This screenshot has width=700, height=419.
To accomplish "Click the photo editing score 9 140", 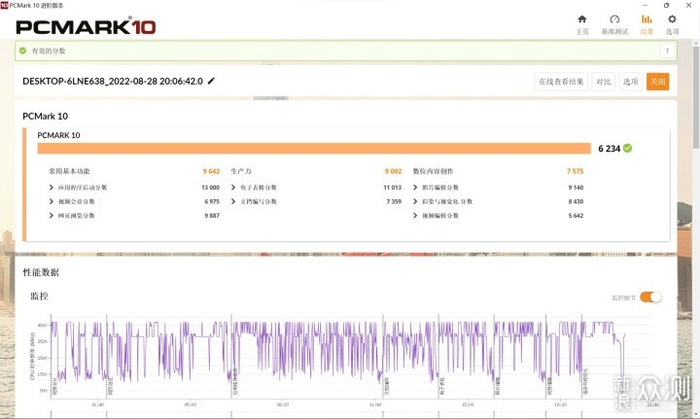I will point(576,187).
